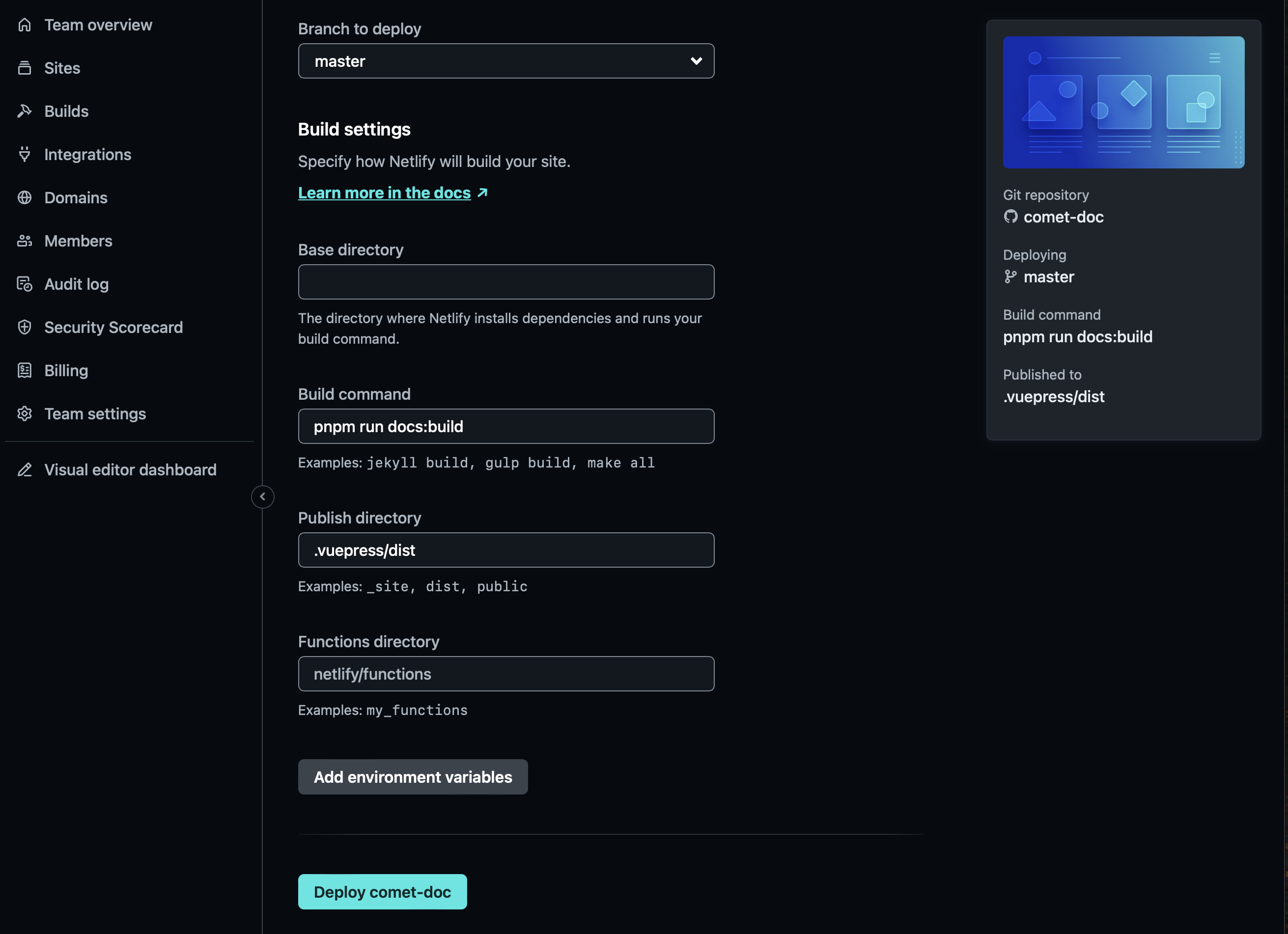The width and height of the screenshot is (1288, 934).
Task: Focus the Base directory input field
Action: point(505,282)
